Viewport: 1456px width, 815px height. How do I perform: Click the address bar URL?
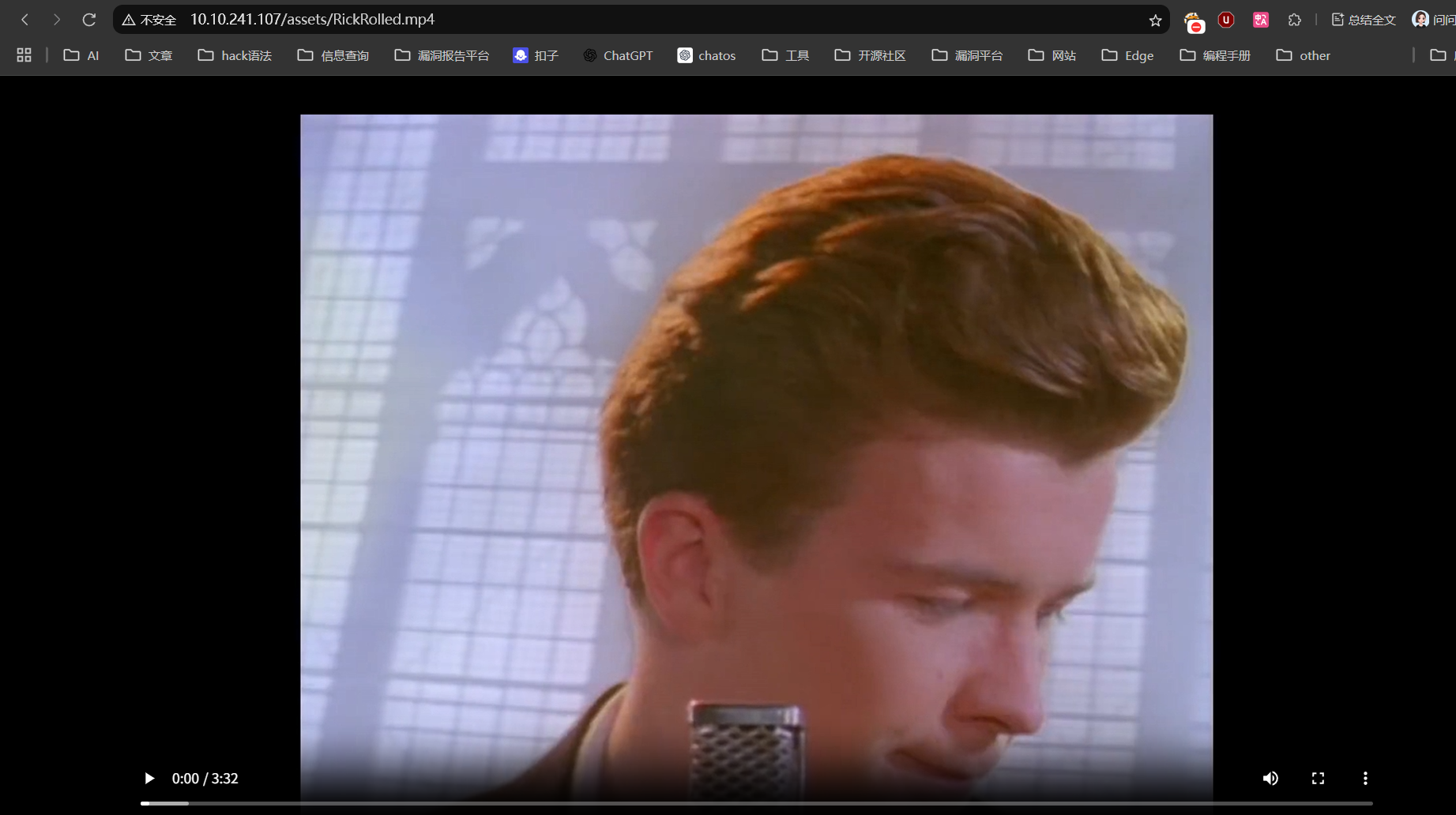coord(312,20)
